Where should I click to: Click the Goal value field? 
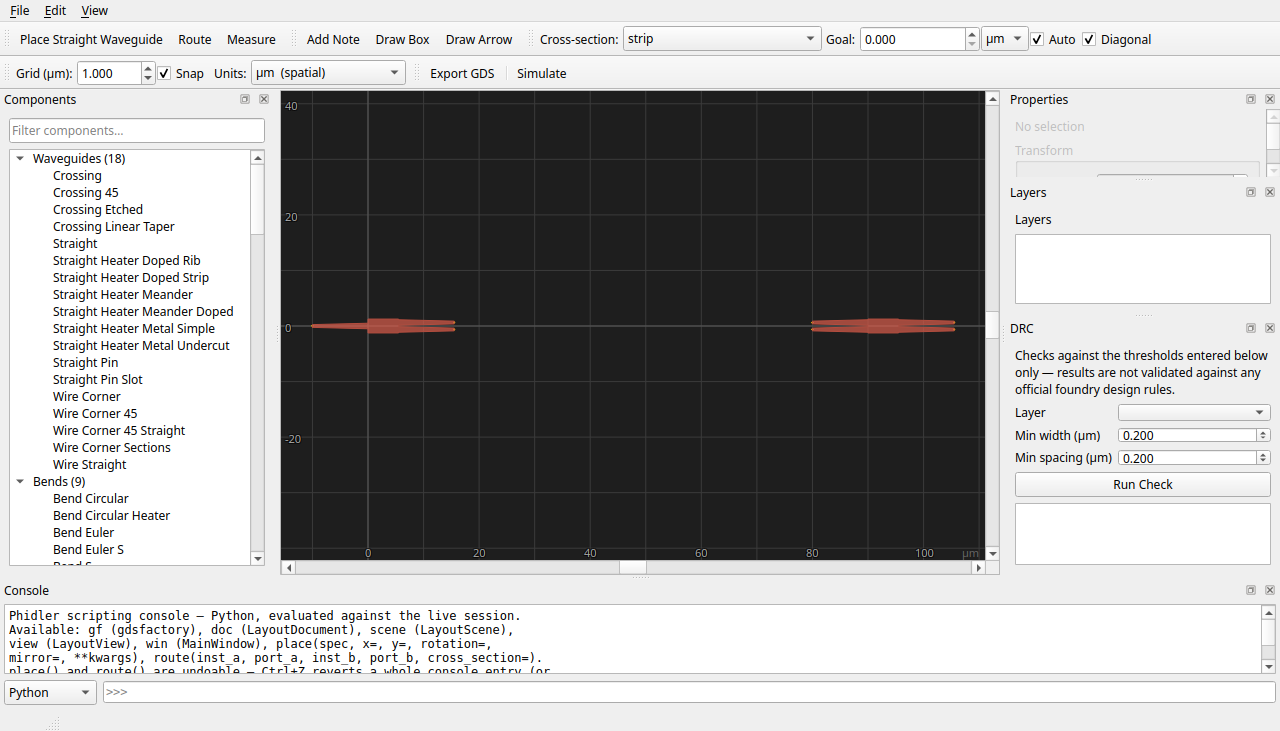coord(912,39)
